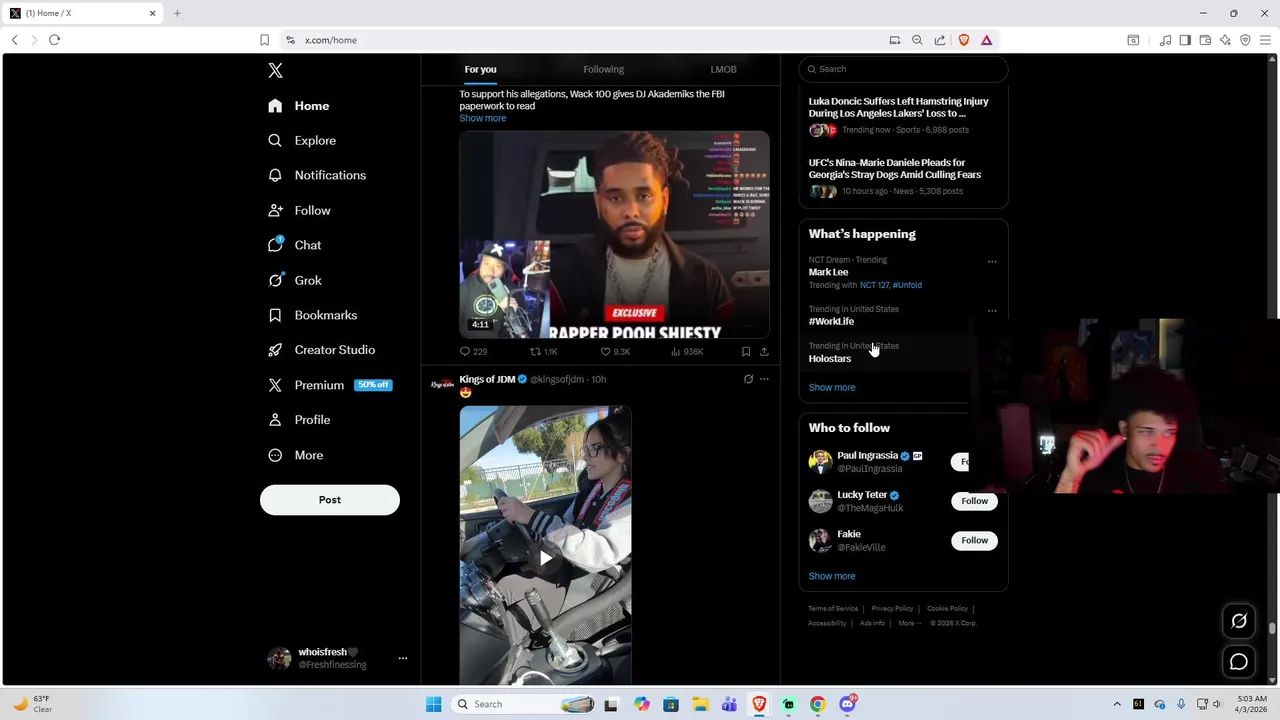This screenshot has width=1280, height=720.
Task: Open Brave Shields lion icon
Action: (964, 40)
